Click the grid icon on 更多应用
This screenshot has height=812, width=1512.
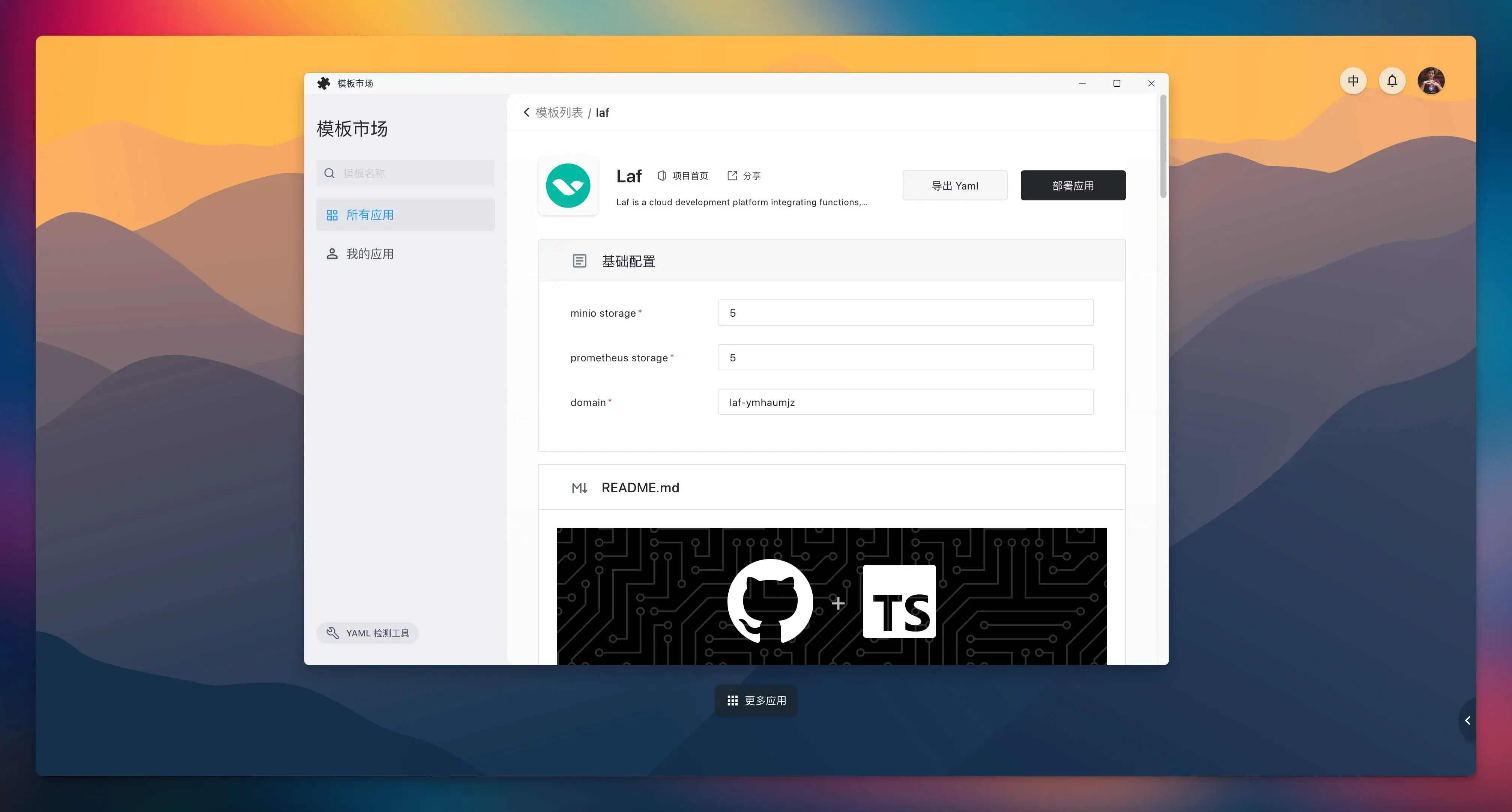click(732, 700)
